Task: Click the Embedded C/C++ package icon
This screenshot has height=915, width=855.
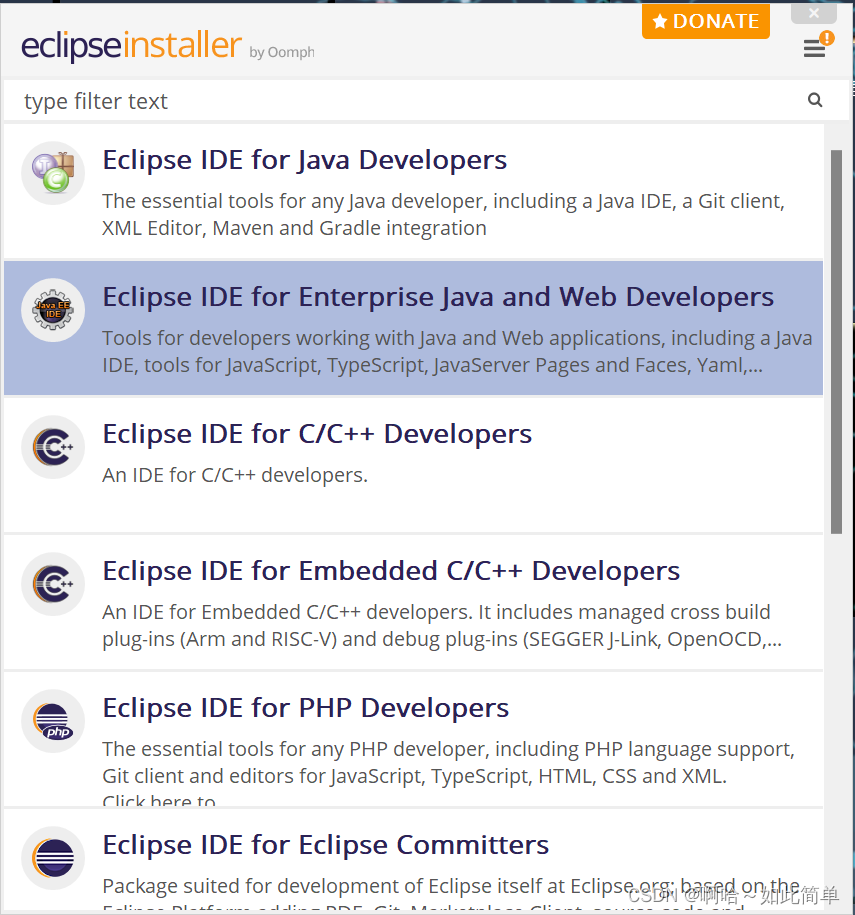Action: pyautogui.click(x=52, y=584)
